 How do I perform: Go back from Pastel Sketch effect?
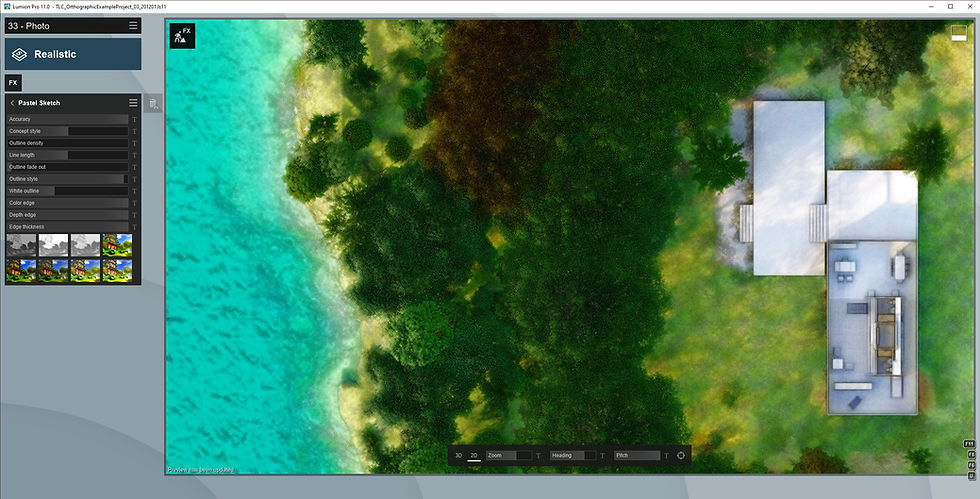(12, 103)
